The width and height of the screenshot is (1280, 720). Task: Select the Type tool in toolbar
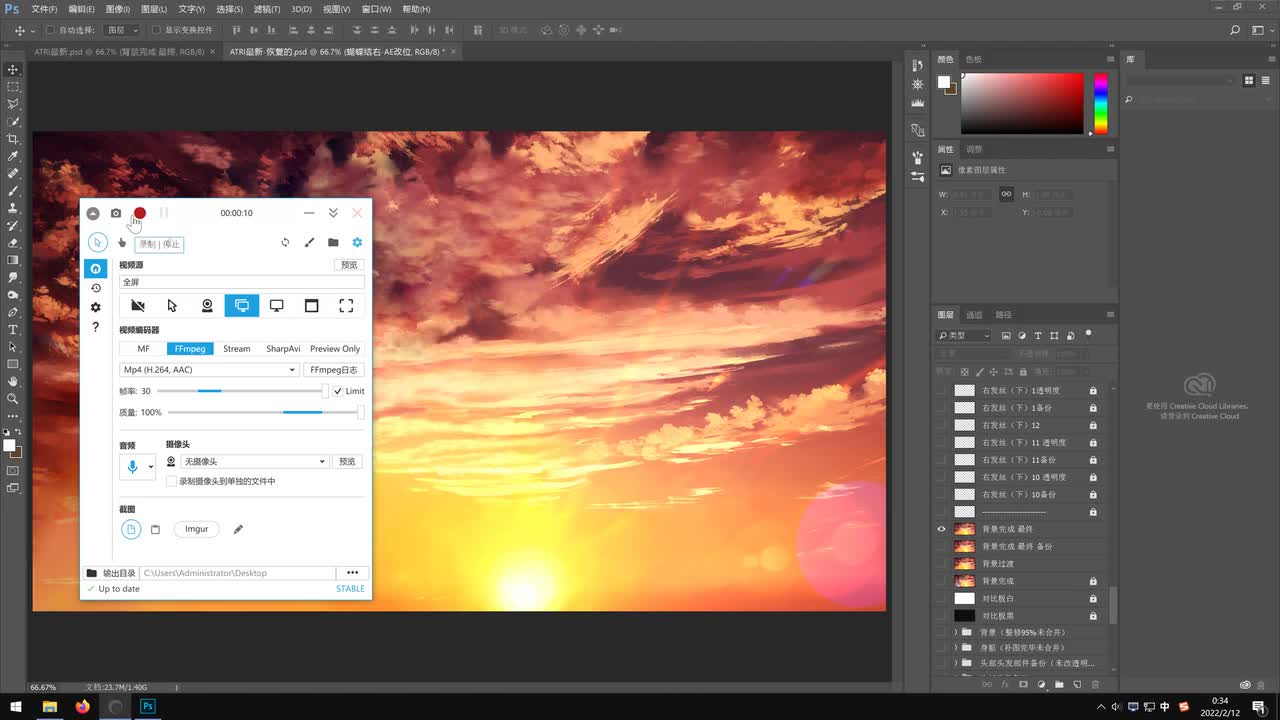pyautogui.click(x=13, y=329)
